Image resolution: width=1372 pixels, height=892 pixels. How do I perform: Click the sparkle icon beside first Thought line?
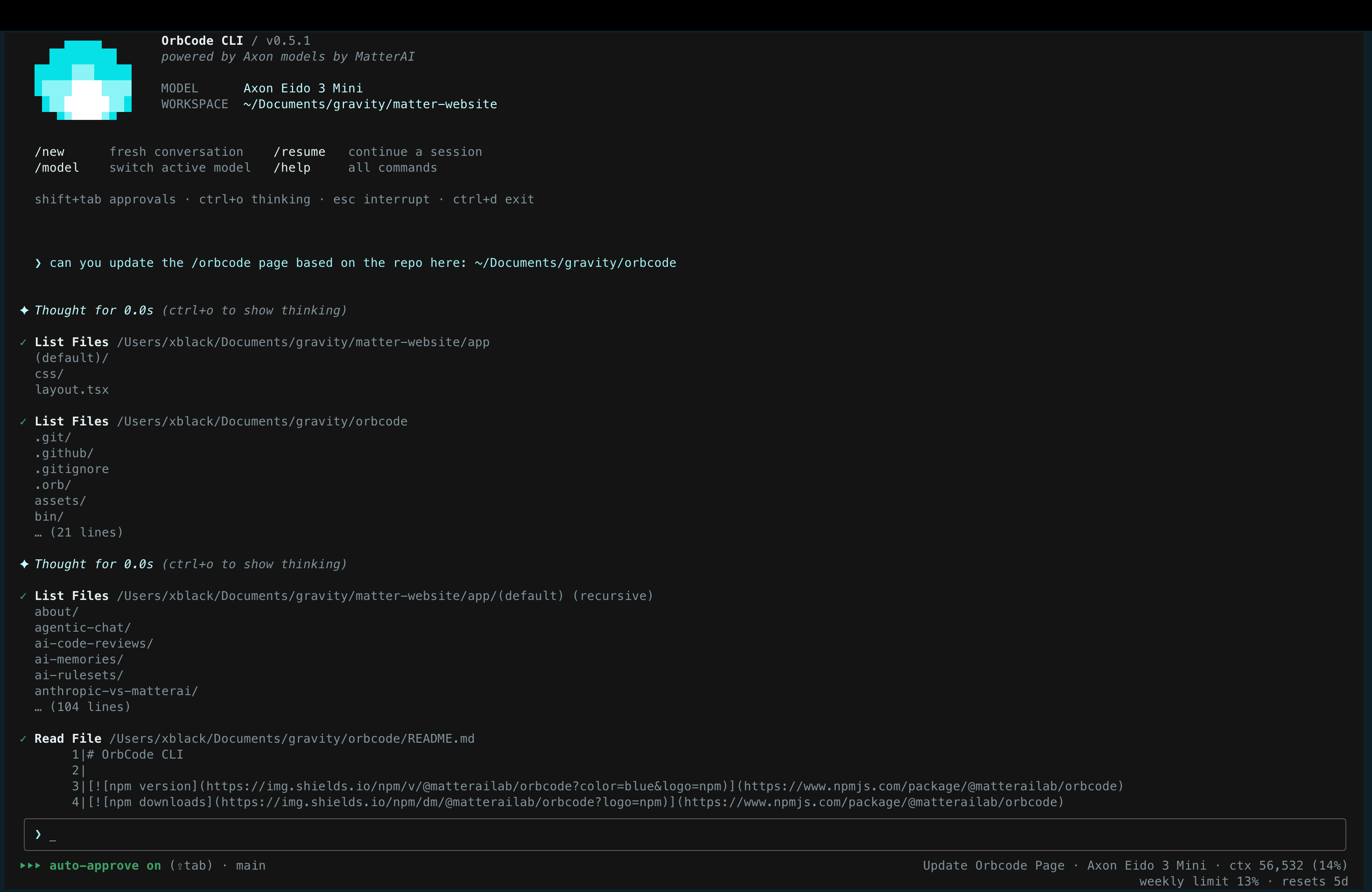[24, 311]
